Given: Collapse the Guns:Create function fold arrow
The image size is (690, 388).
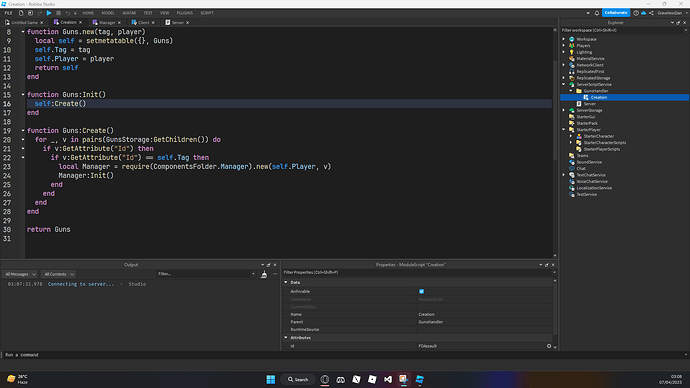Looking at the screenshot, I should pos(23,131).
